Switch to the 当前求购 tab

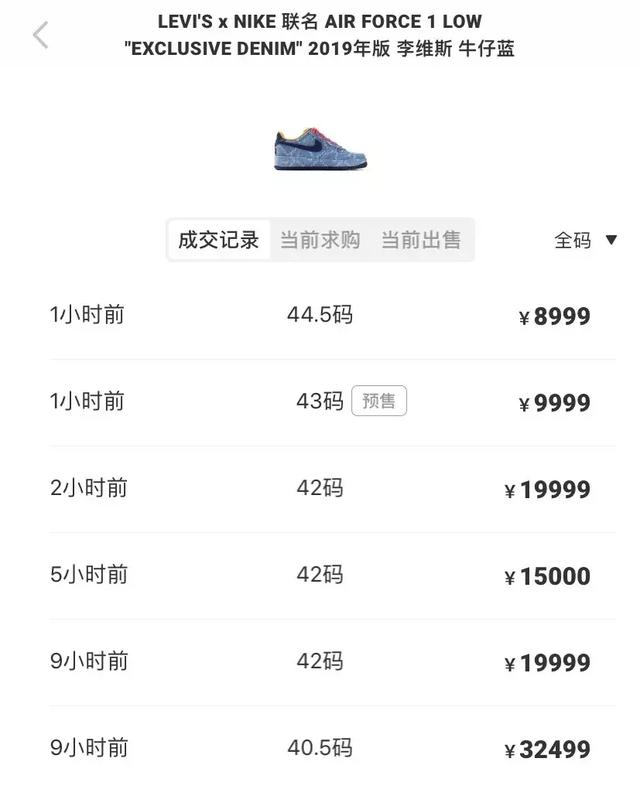[x=320, y=240]
